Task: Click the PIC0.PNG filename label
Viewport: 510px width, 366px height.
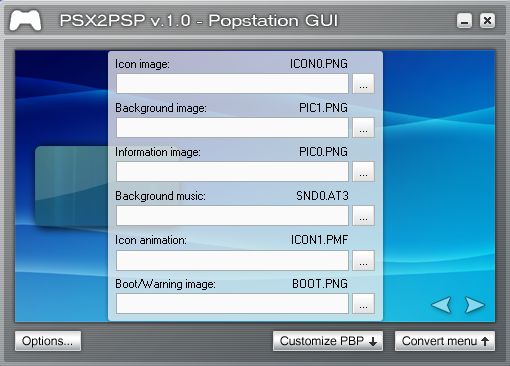Action: pyautogui.click(x=323, y=152)
